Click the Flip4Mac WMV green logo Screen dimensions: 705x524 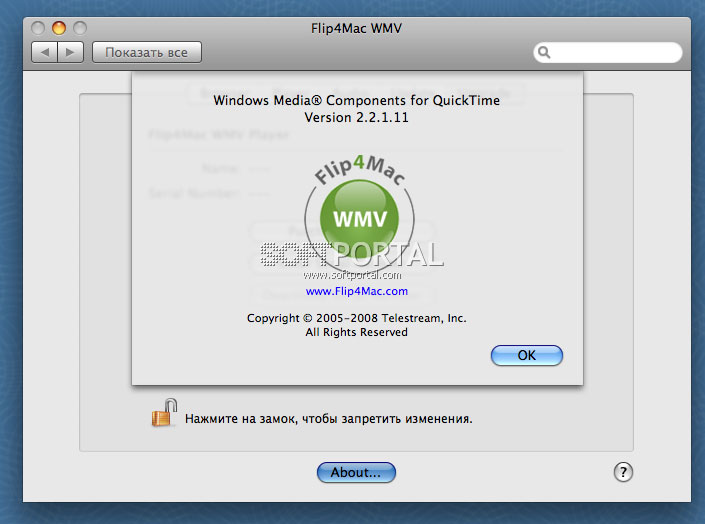coord(359,215)
